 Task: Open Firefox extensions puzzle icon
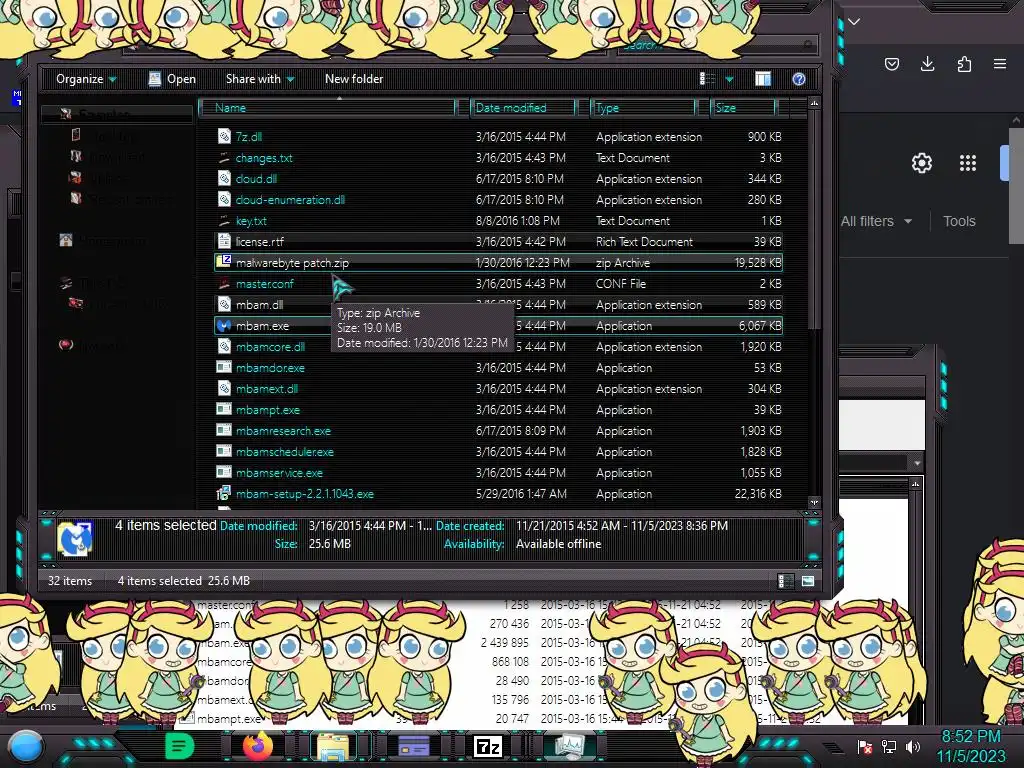pyautogui.click(x=964, y=64)
